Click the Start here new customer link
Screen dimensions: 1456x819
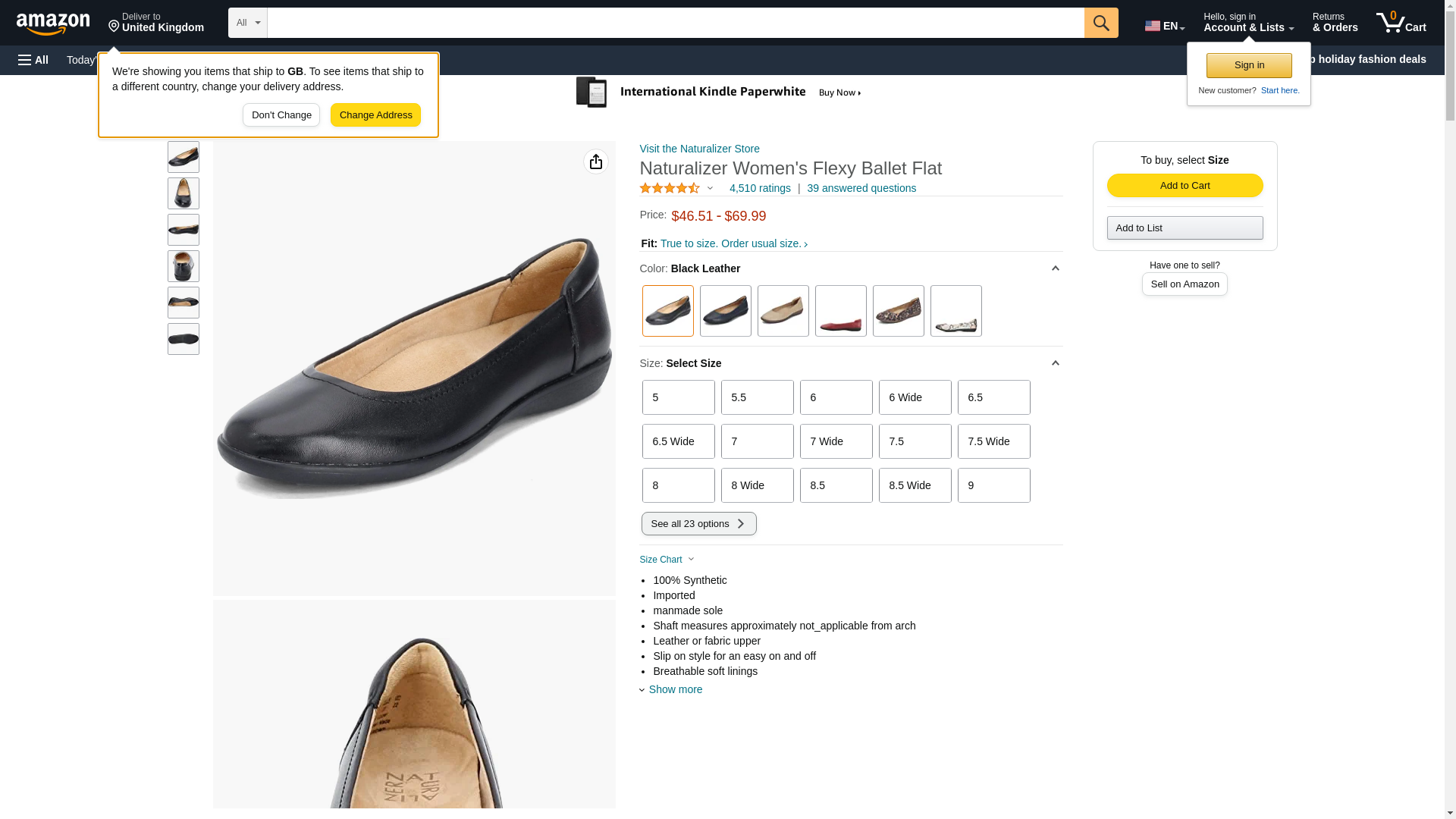click(1280, 90)
